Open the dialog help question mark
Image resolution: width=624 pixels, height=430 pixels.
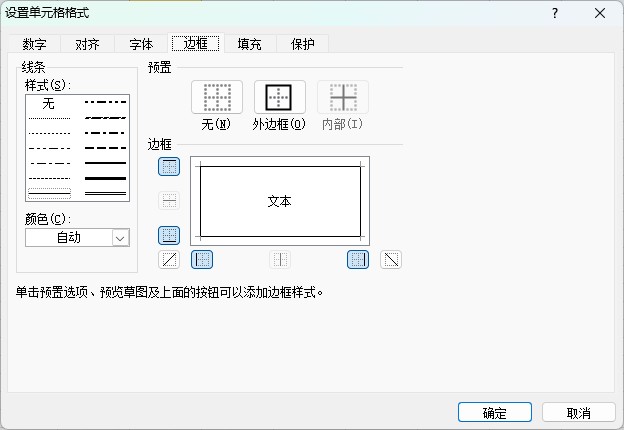pos(555,14)
